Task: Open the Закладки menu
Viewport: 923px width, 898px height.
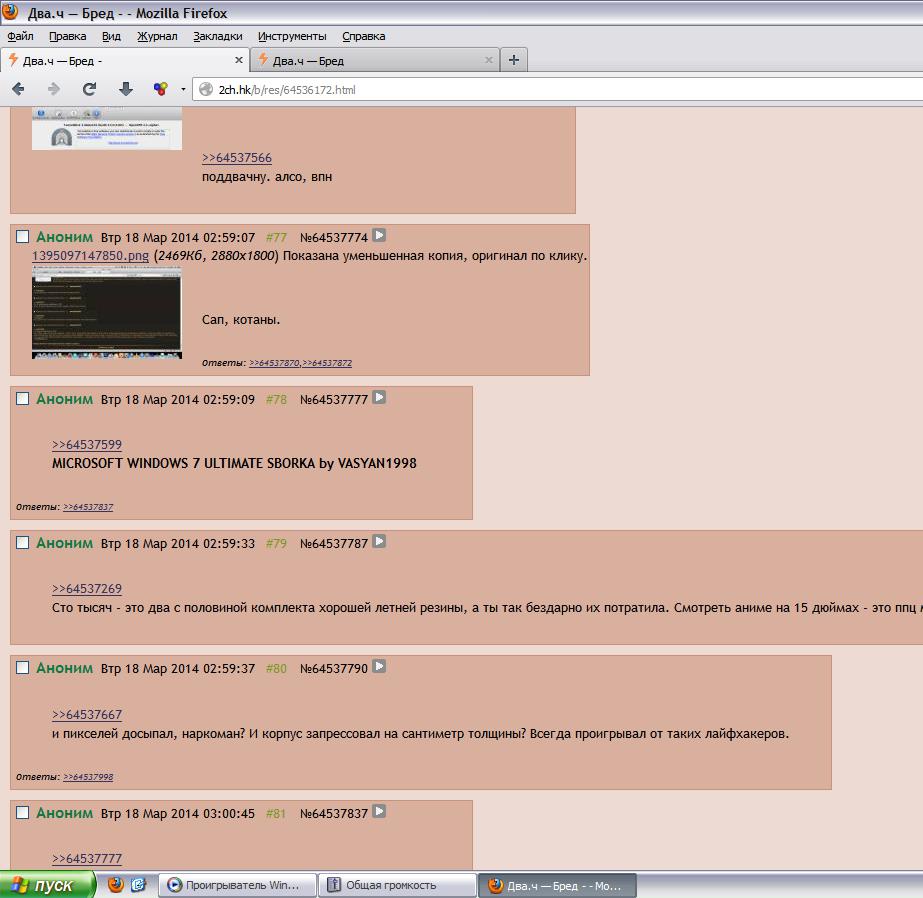Action: pos(218,36)
